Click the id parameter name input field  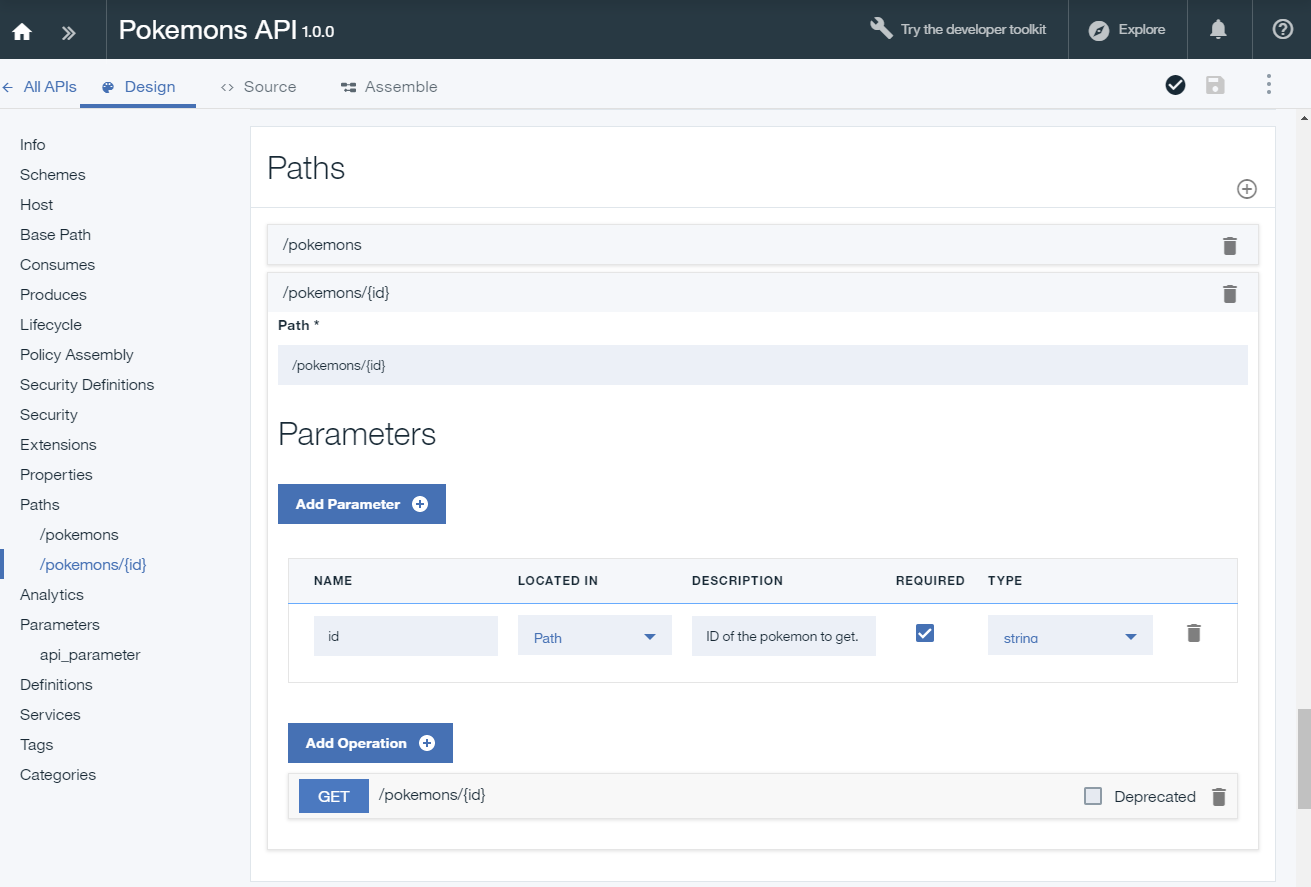click(405, 635)
